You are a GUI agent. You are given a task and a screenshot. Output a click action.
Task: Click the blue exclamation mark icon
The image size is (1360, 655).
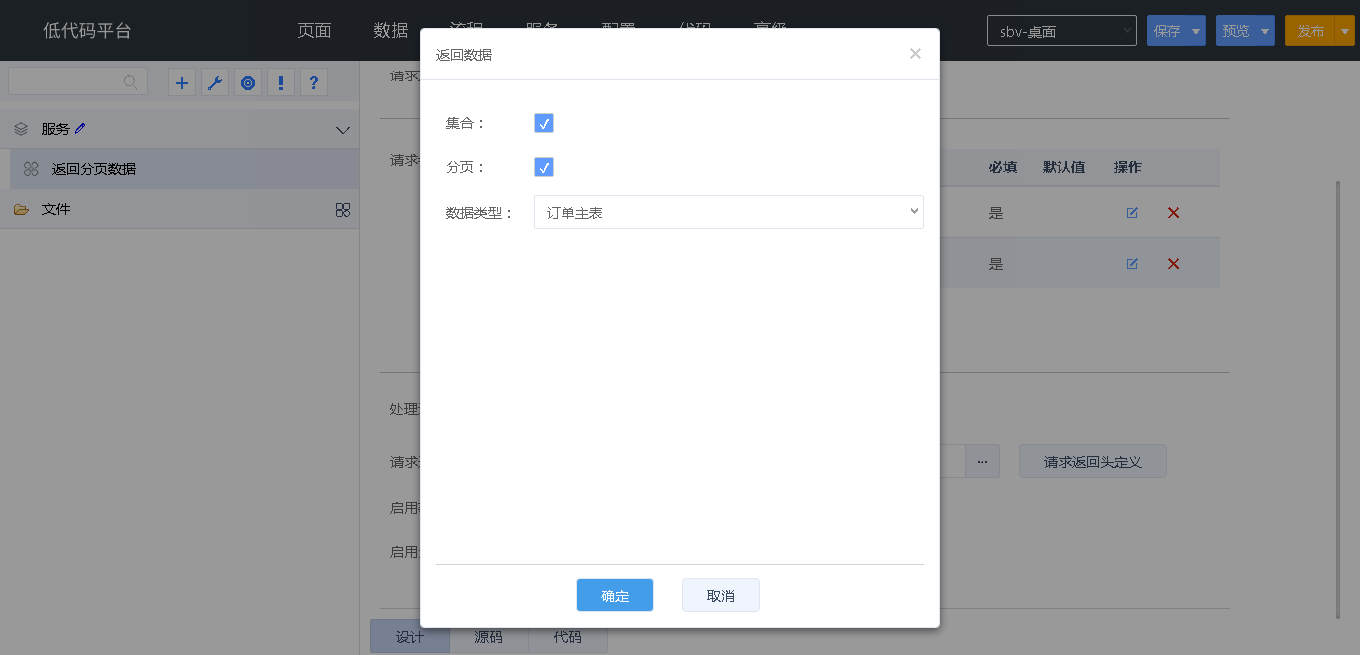click(281, 83)
